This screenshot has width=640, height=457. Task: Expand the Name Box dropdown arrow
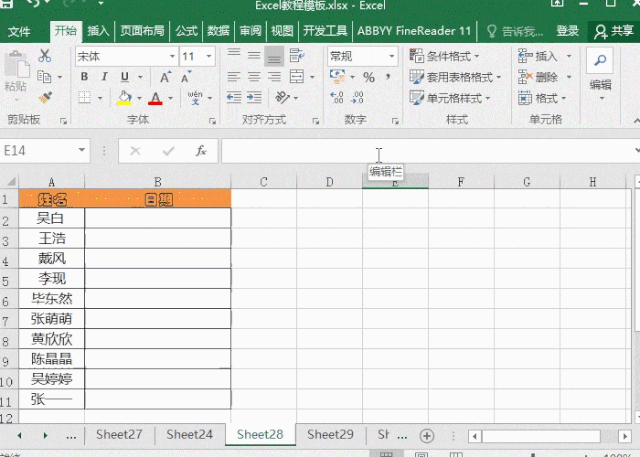coord(82,151)
